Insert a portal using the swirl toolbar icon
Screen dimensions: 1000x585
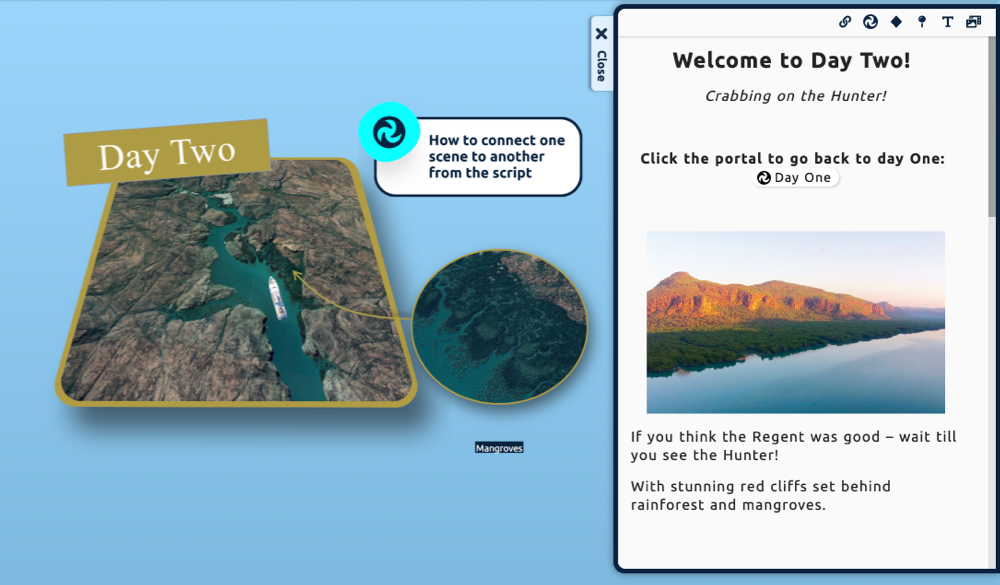tap(870, 22)
